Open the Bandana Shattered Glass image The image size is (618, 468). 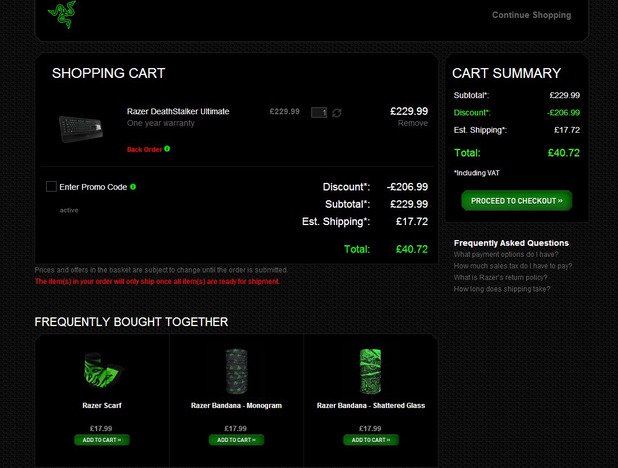[370, 371]
